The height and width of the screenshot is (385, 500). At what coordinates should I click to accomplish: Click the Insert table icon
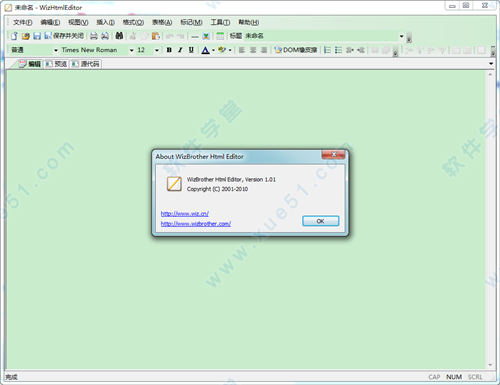[x=220, y=36]
